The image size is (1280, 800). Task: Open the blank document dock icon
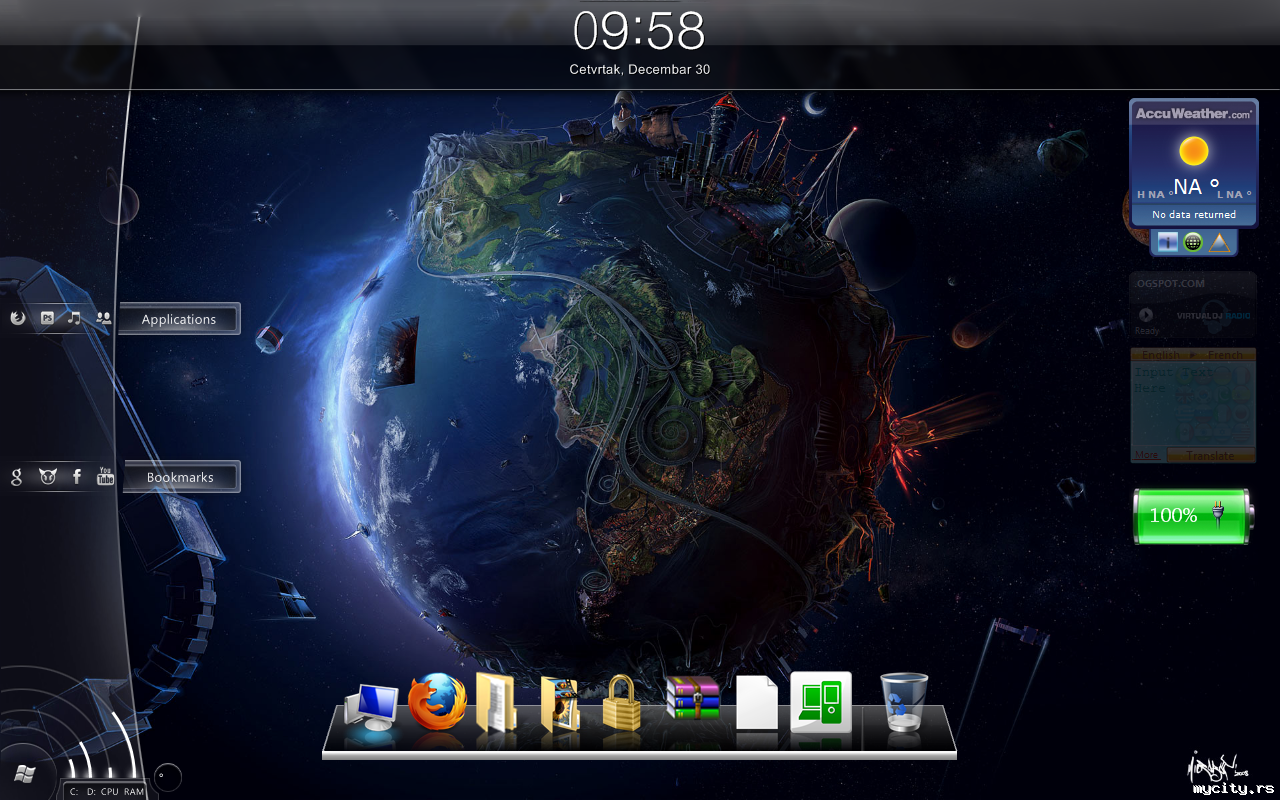(756, 702)
